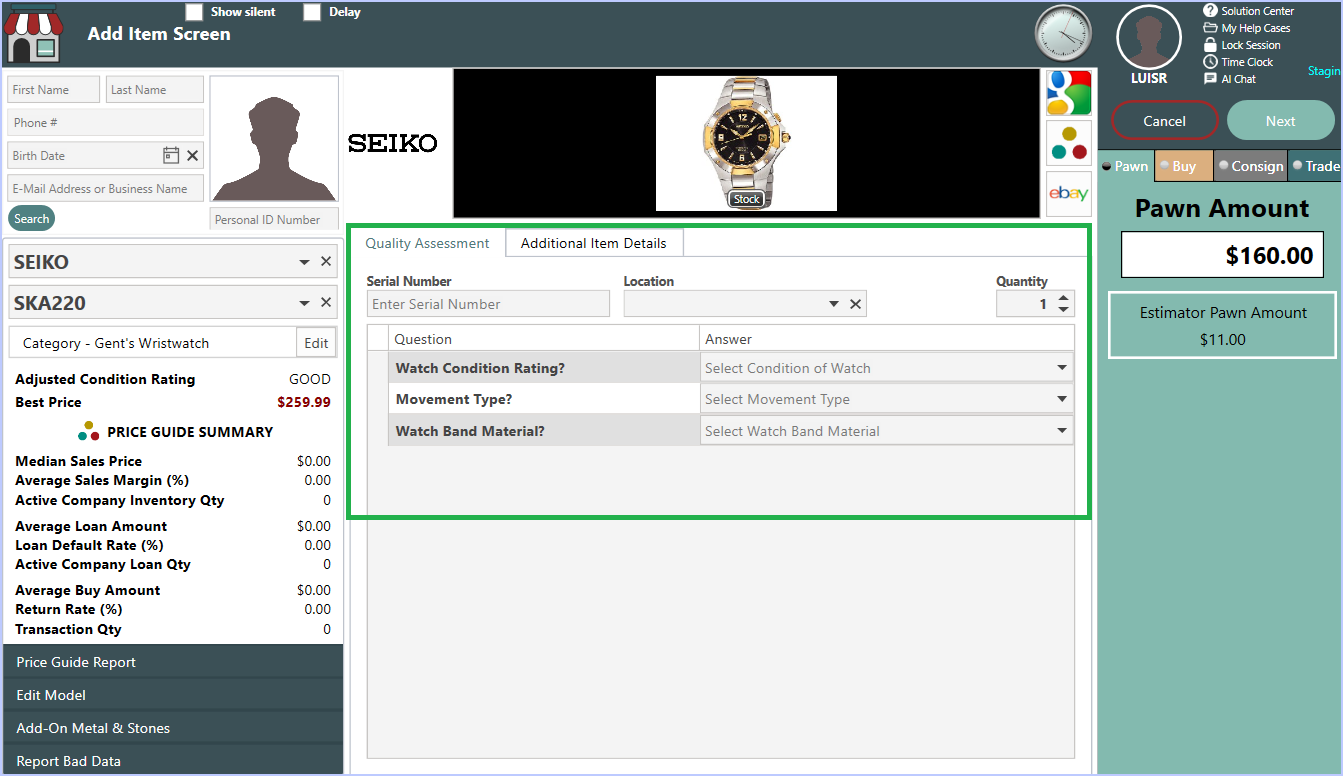
Task: Switch to Additional Item Details tab
Action: point(594,243)
